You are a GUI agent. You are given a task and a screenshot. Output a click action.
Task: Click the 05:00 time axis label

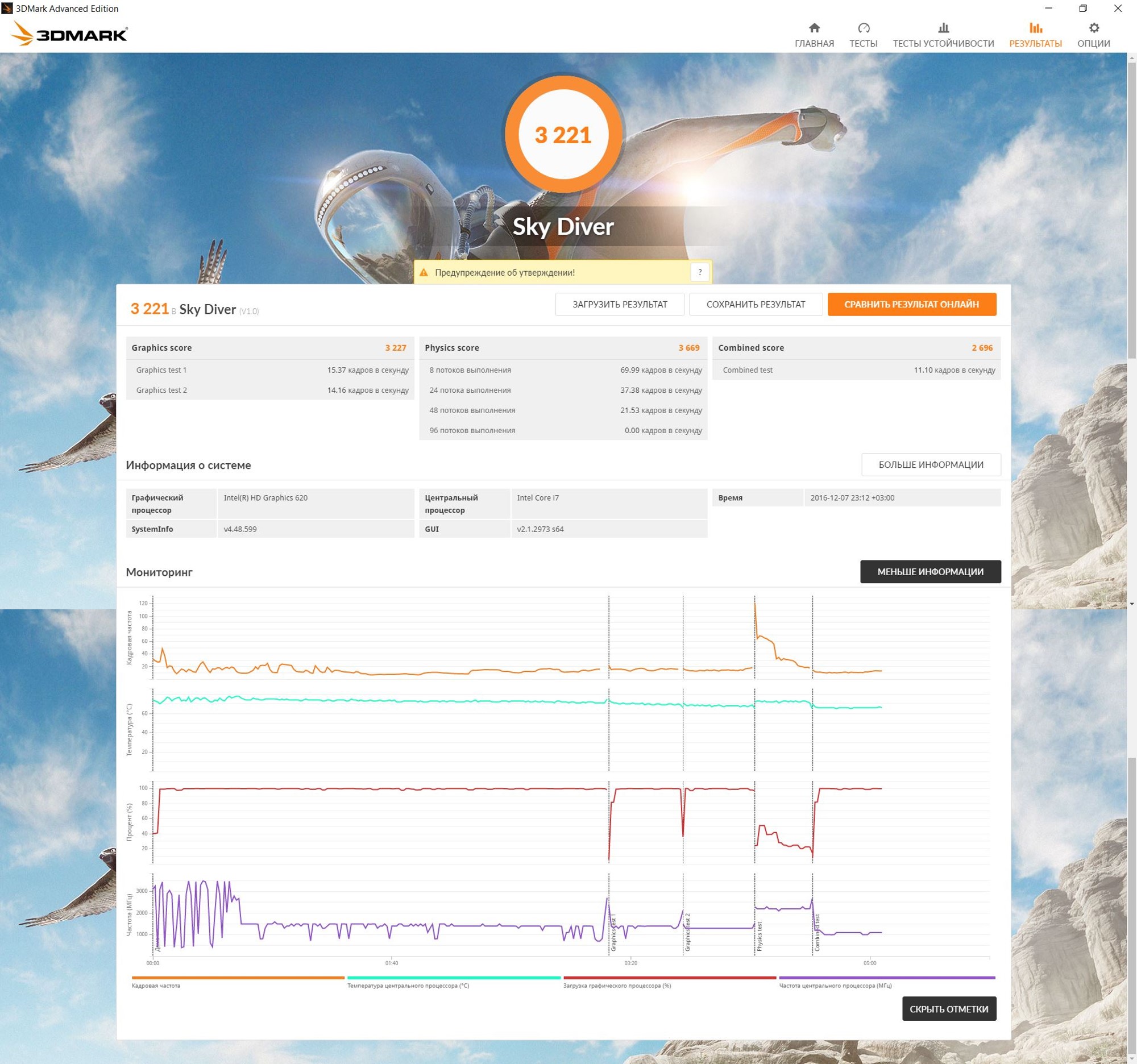coord(870,963)
